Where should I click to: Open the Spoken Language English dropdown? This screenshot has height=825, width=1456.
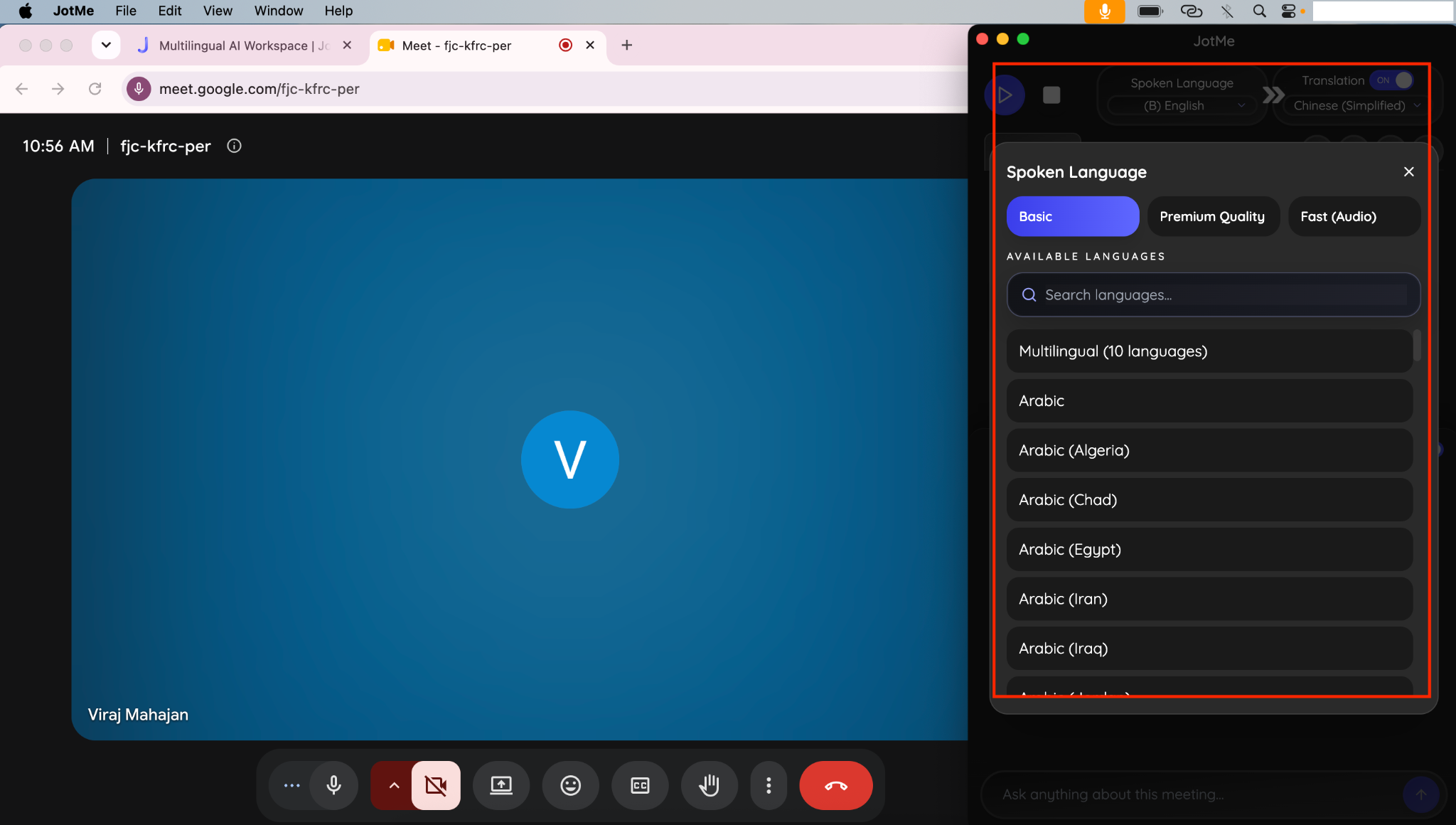(1182, 106)
